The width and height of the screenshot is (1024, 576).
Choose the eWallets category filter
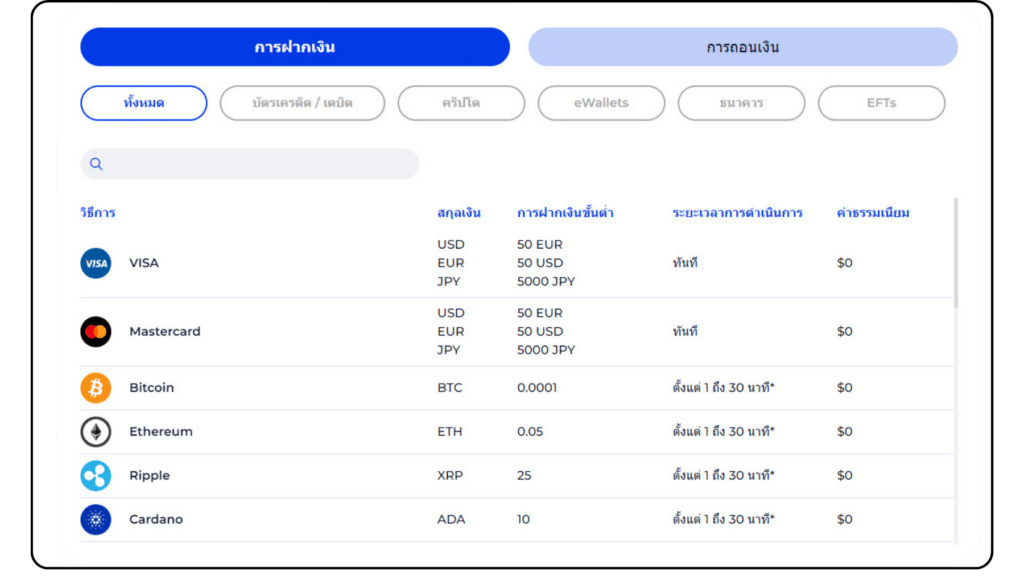tap(601, 102)
